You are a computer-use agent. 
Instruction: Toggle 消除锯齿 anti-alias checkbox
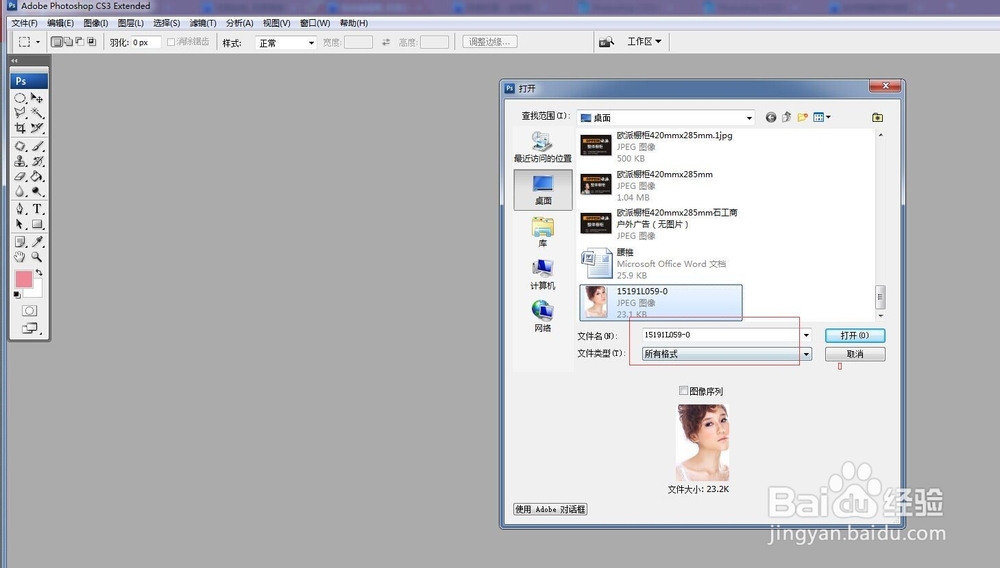point(171,42)
